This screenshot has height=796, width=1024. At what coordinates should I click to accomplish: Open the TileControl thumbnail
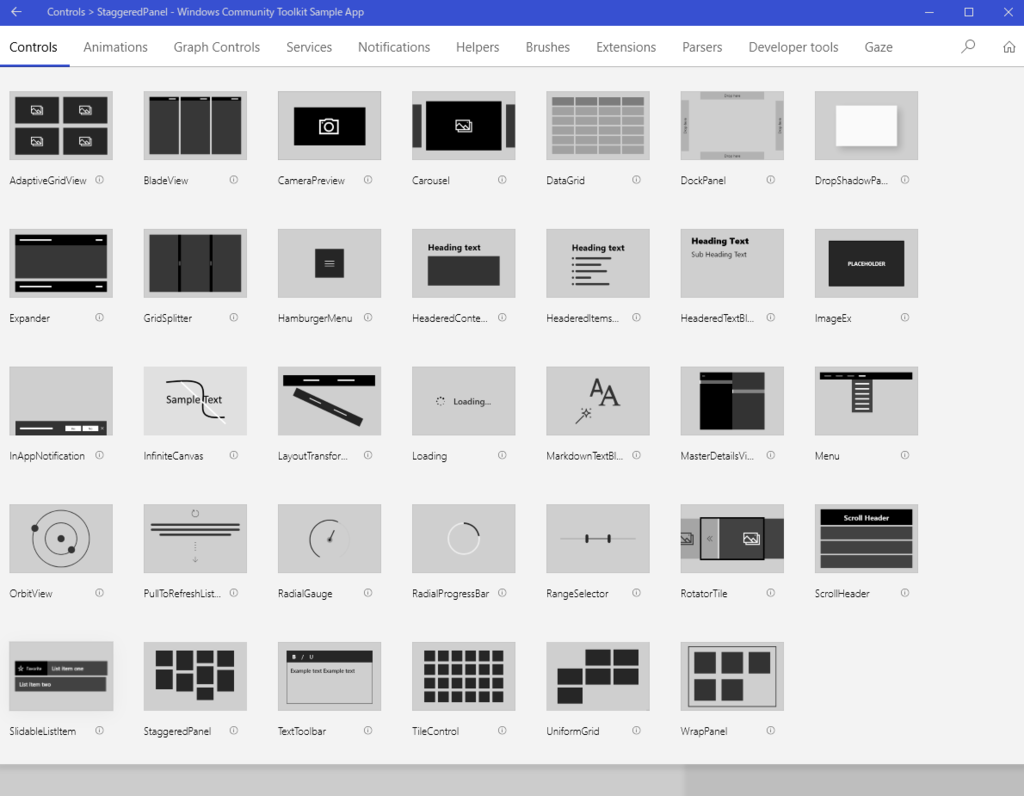[x=464, y=677]
